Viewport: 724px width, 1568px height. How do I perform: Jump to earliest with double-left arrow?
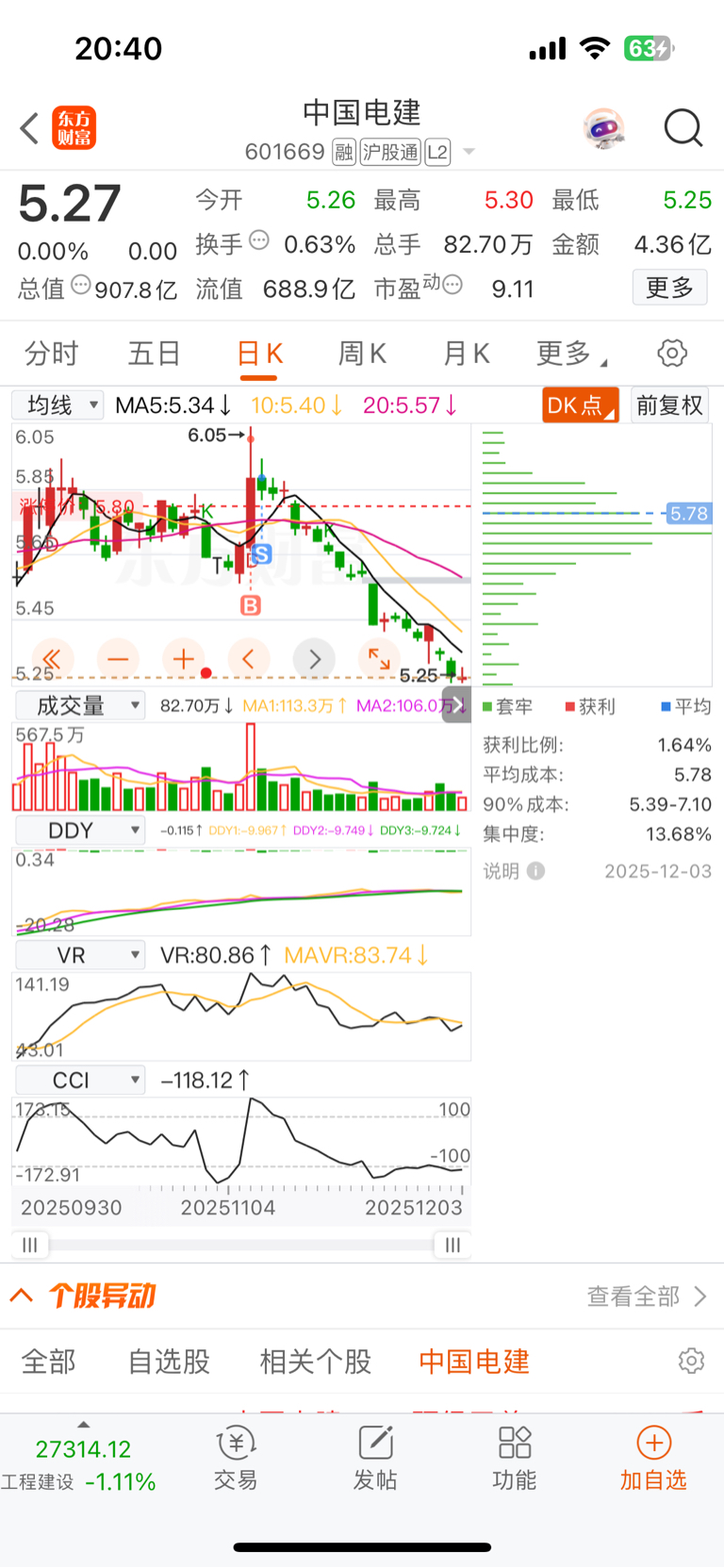point(52,659)
